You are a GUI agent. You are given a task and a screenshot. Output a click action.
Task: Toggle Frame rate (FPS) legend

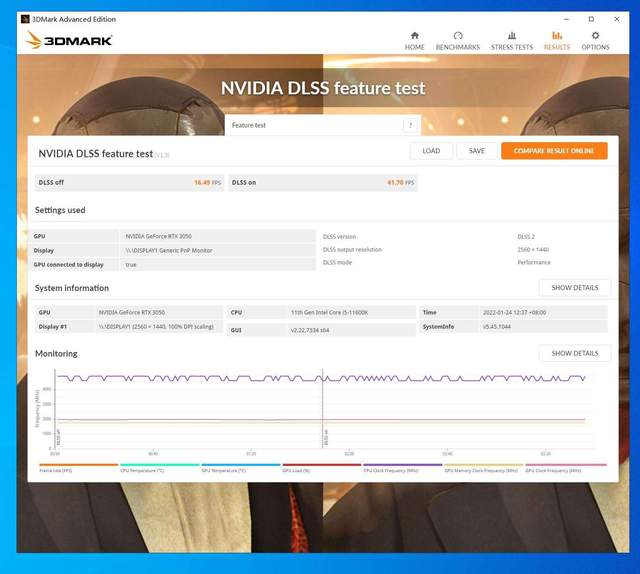[x=78, y=468]
